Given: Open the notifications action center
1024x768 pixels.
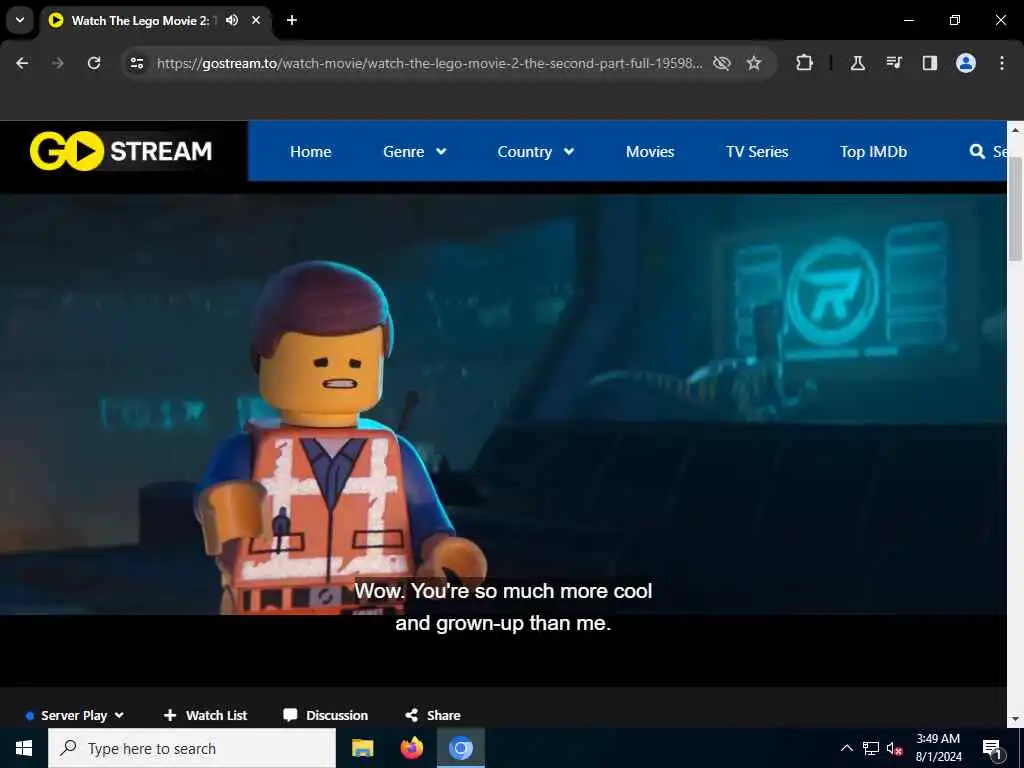Looking at the screenshot, I should coord(992,748).
